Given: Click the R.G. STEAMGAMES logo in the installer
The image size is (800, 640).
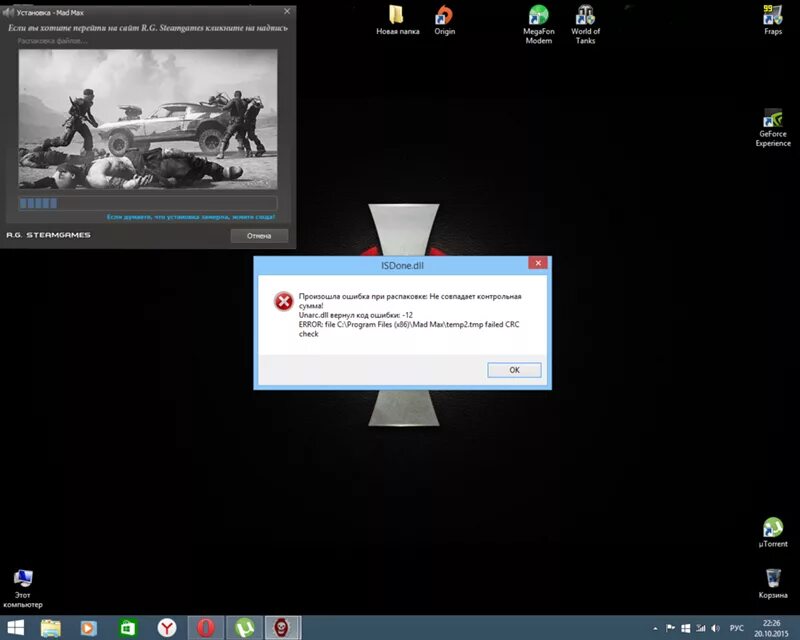Looking at the screenshot, I should (48, 235).
